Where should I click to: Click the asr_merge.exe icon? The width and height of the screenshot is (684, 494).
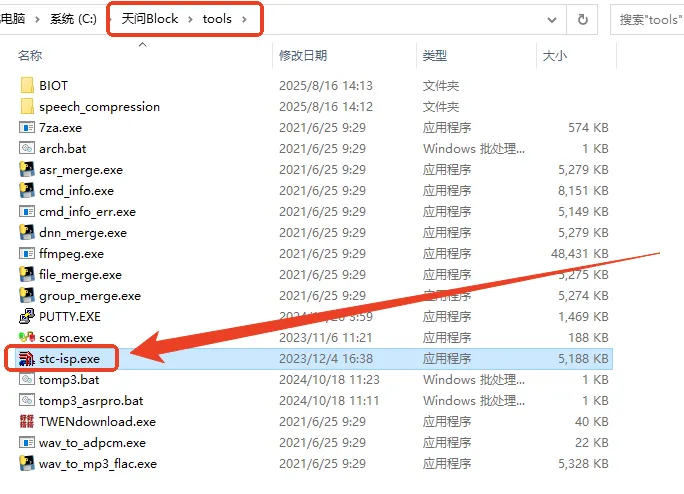click(x=27, y=170)
